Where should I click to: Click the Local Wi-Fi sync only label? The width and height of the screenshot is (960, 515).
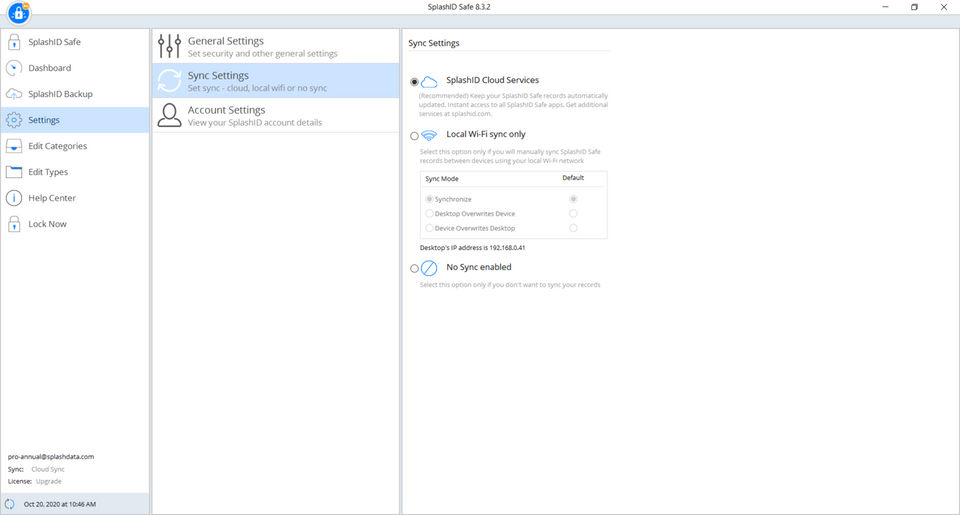coord(486,134)
